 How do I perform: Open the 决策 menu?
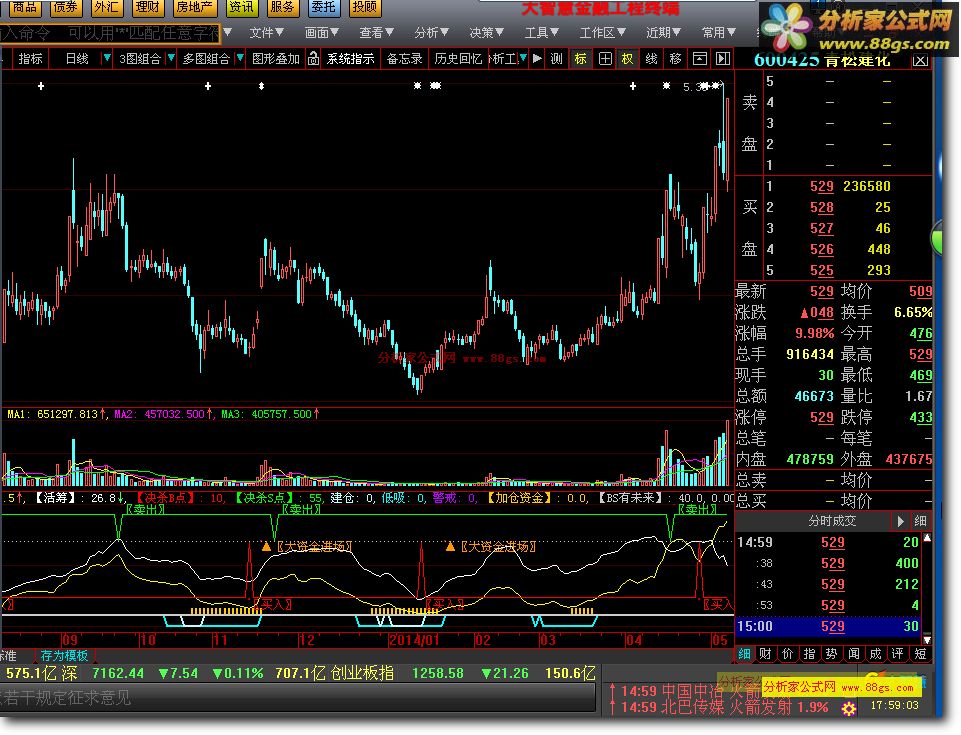pyautogui.click(x=487, y=32)
